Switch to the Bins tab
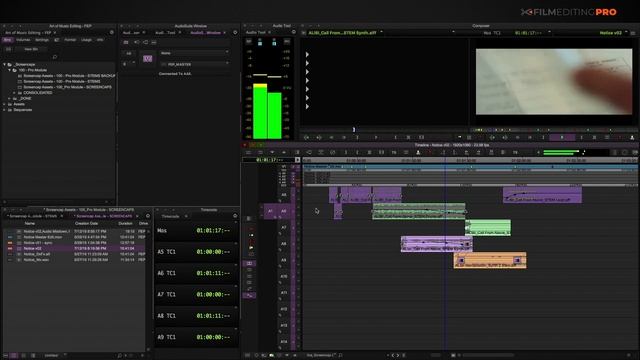Viewport: 640px width, 360px height. [7, 40]
